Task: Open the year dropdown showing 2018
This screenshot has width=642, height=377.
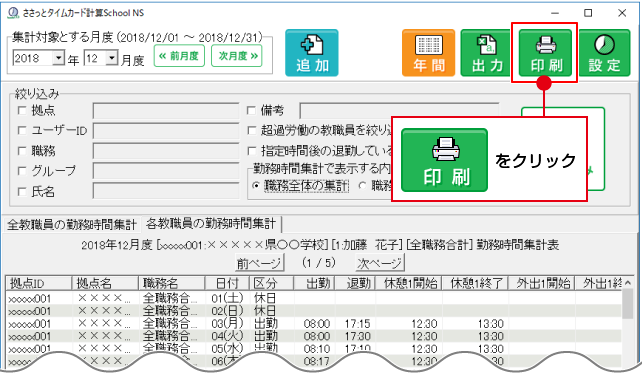Action: pyautogui.click(x=59, y=58)
